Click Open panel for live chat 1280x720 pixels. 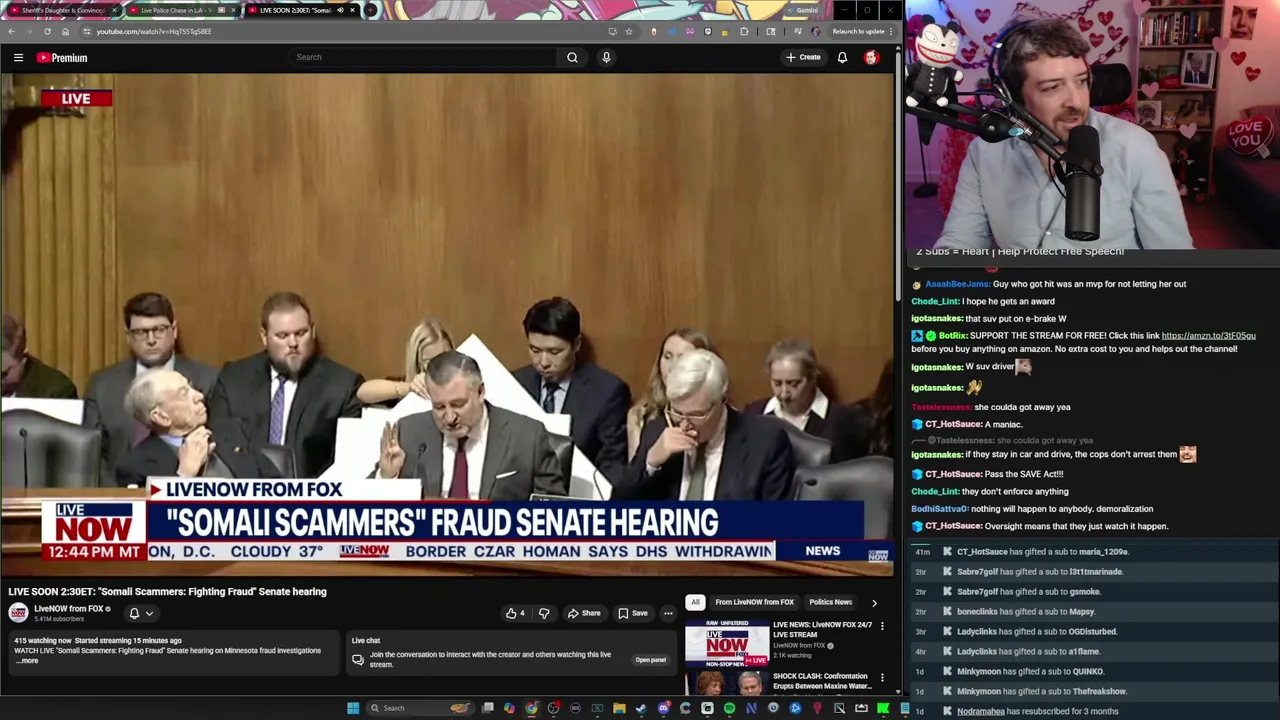[650, 660]
